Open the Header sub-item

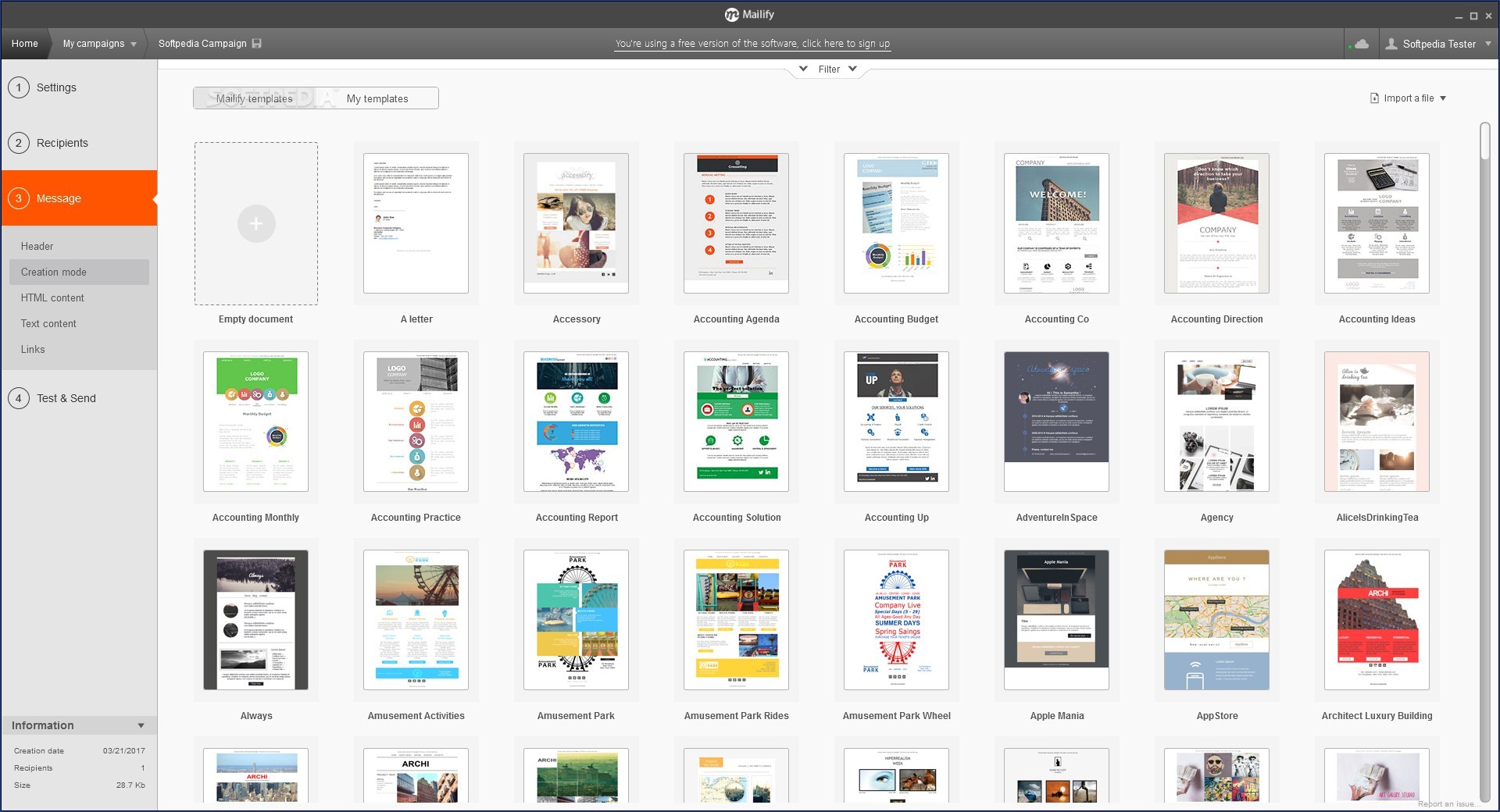(x=37, y=246)
